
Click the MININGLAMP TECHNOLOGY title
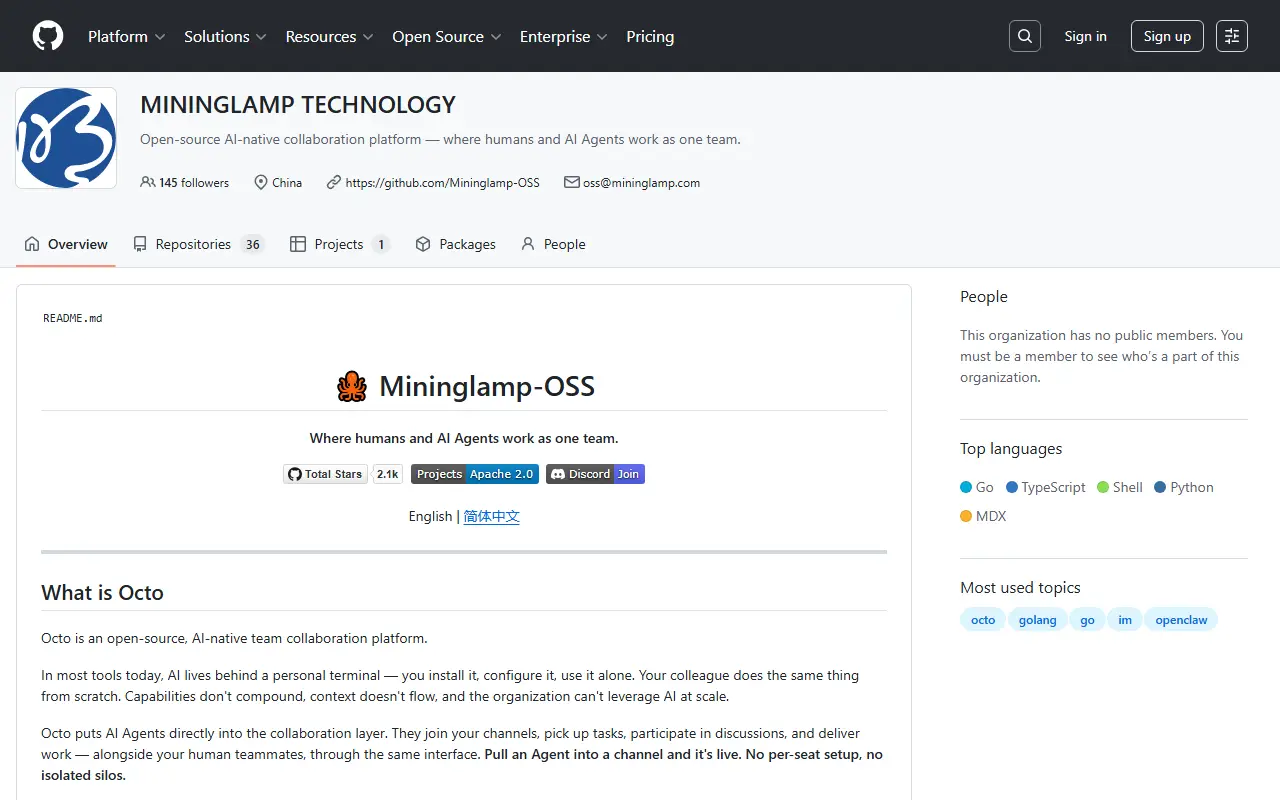[298, 104]
